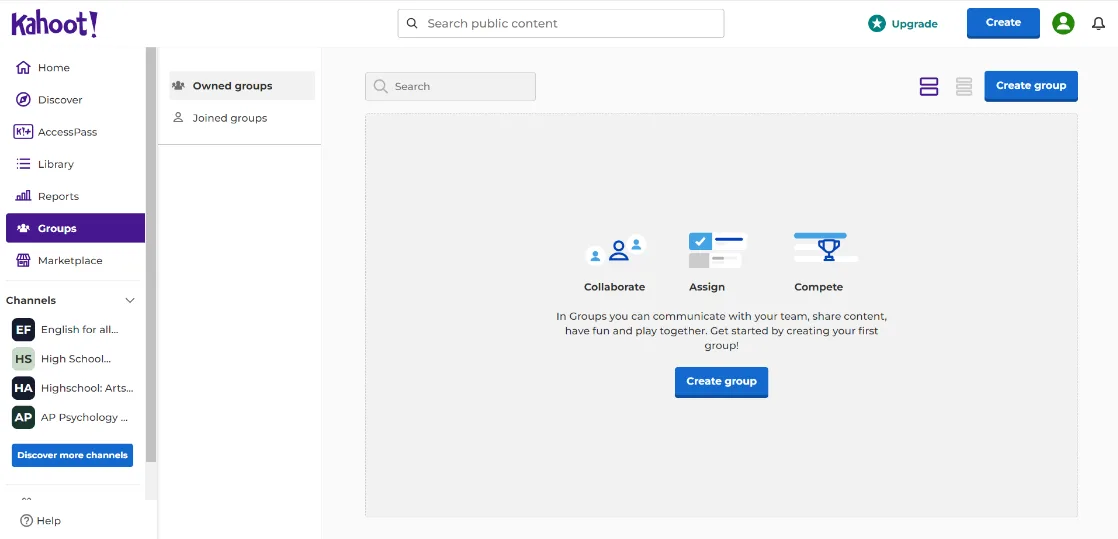
Task: Select Groups in the sidebar
Action: pyautogui.click(x=75, y=228)
